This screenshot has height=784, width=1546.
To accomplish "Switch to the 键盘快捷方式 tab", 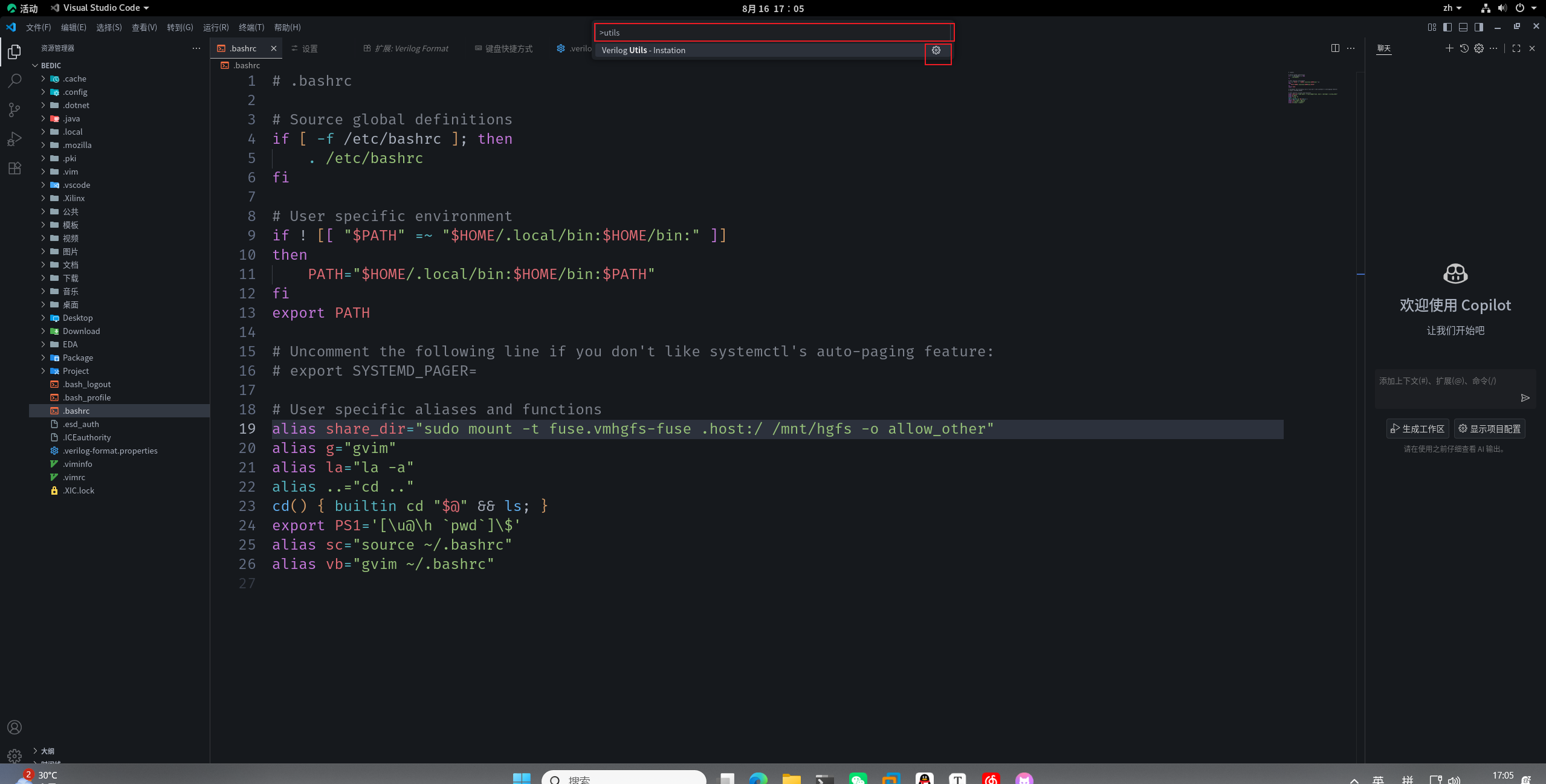I will click(x=508, y=48).
